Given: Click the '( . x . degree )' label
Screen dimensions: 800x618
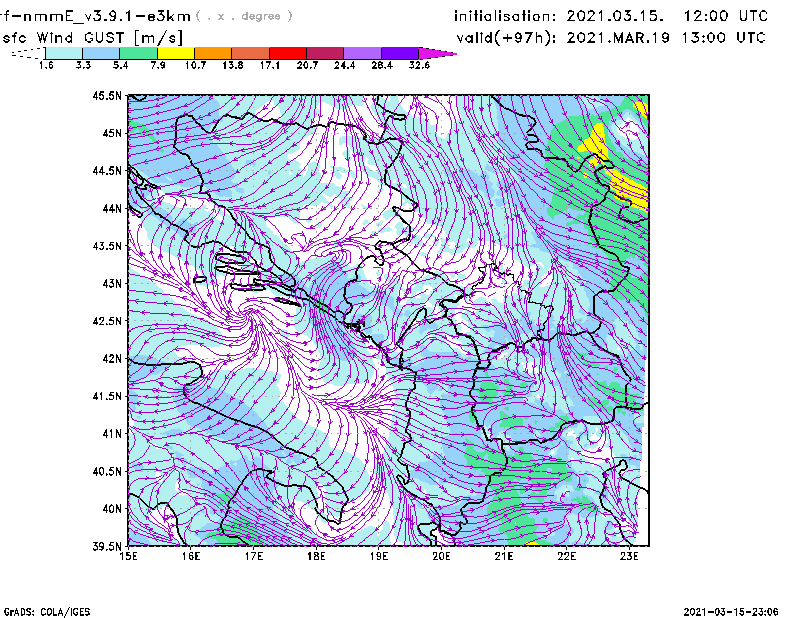Looking at the screenshot, I should click(x=244, y=16).
